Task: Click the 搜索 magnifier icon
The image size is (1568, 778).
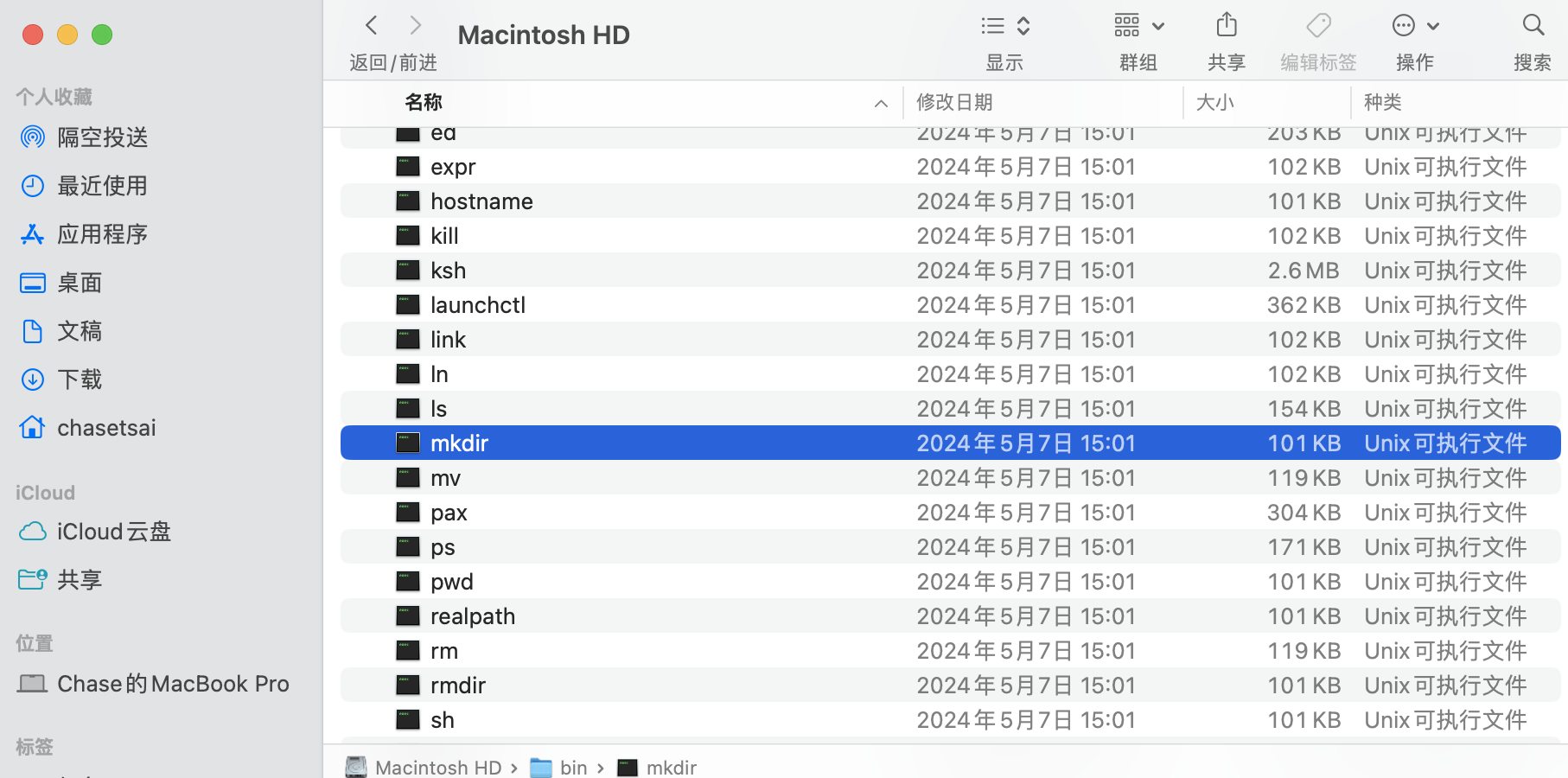Action: 1533,25
